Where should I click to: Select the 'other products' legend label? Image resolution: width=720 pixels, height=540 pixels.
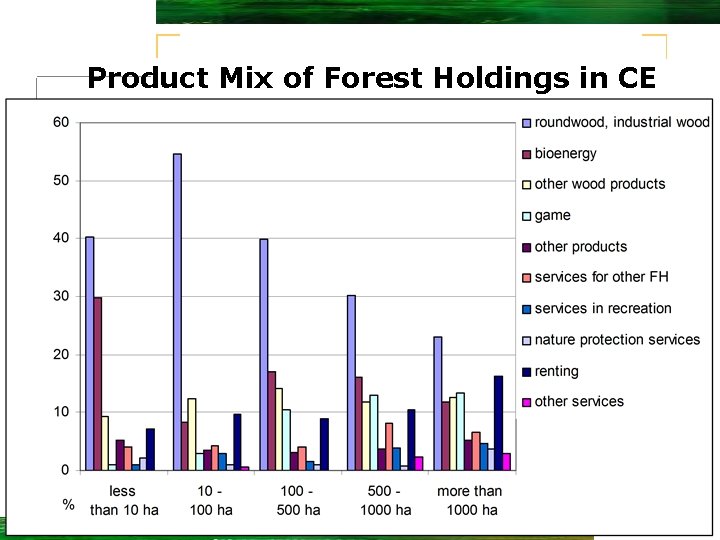[x=581, y=247]
